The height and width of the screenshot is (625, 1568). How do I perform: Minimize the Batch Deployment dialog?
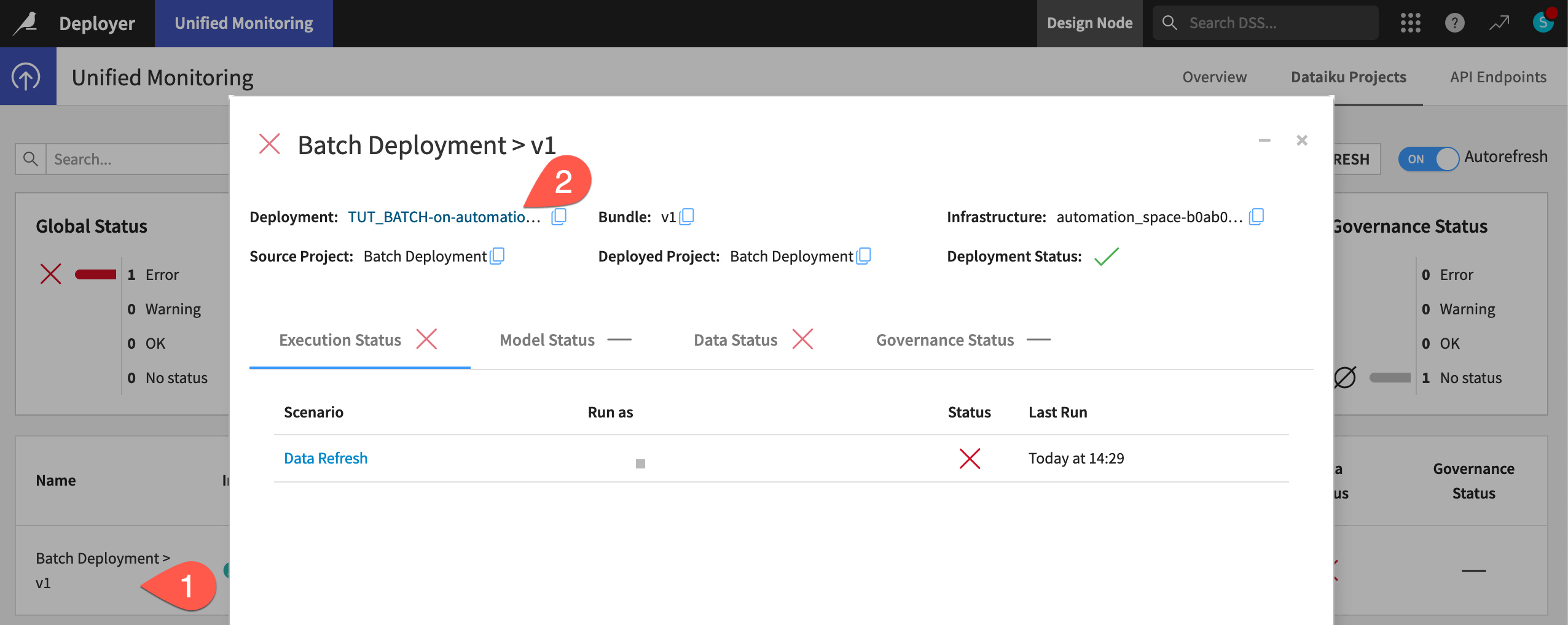click(x=1264, y=141)
